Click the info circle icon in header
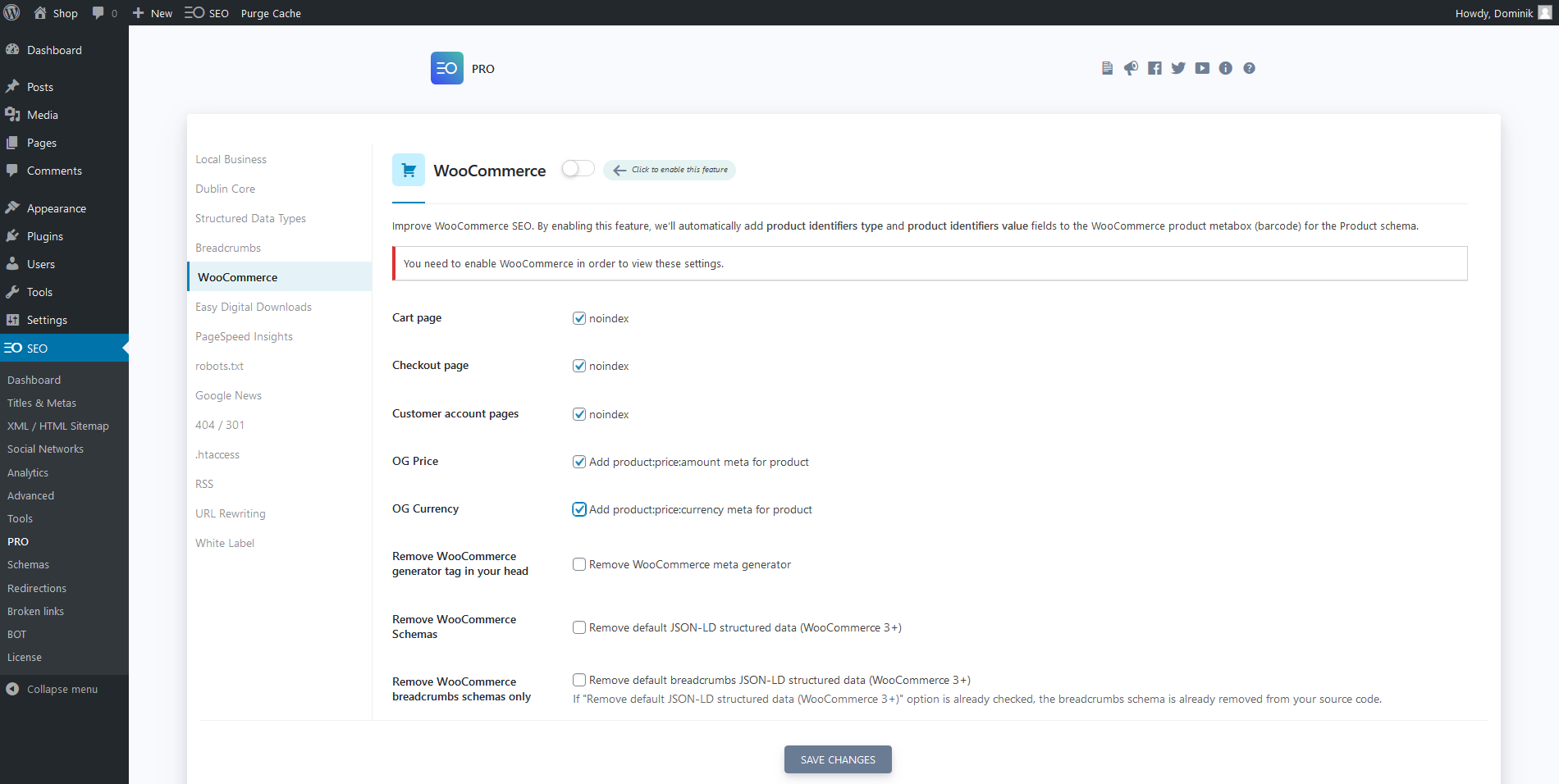1559x784 pixels. 1226,68
